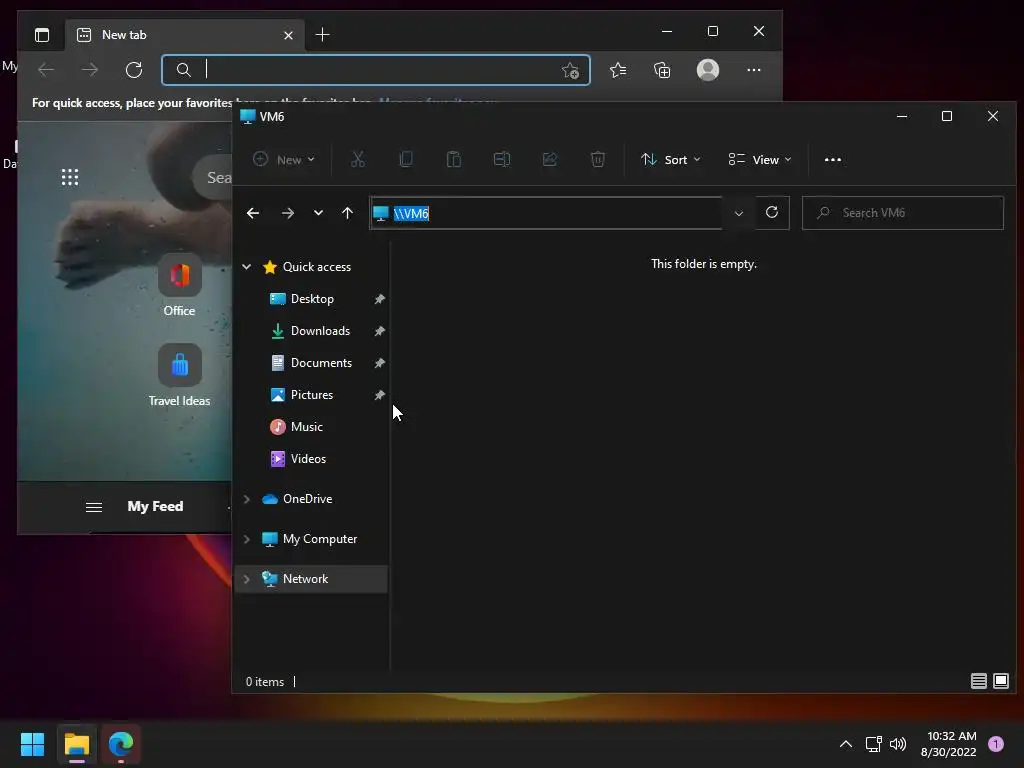Screen dimensions: 1024x768
Task: Click the \\VM6 address bar field
Action: (x=547, y=213)
